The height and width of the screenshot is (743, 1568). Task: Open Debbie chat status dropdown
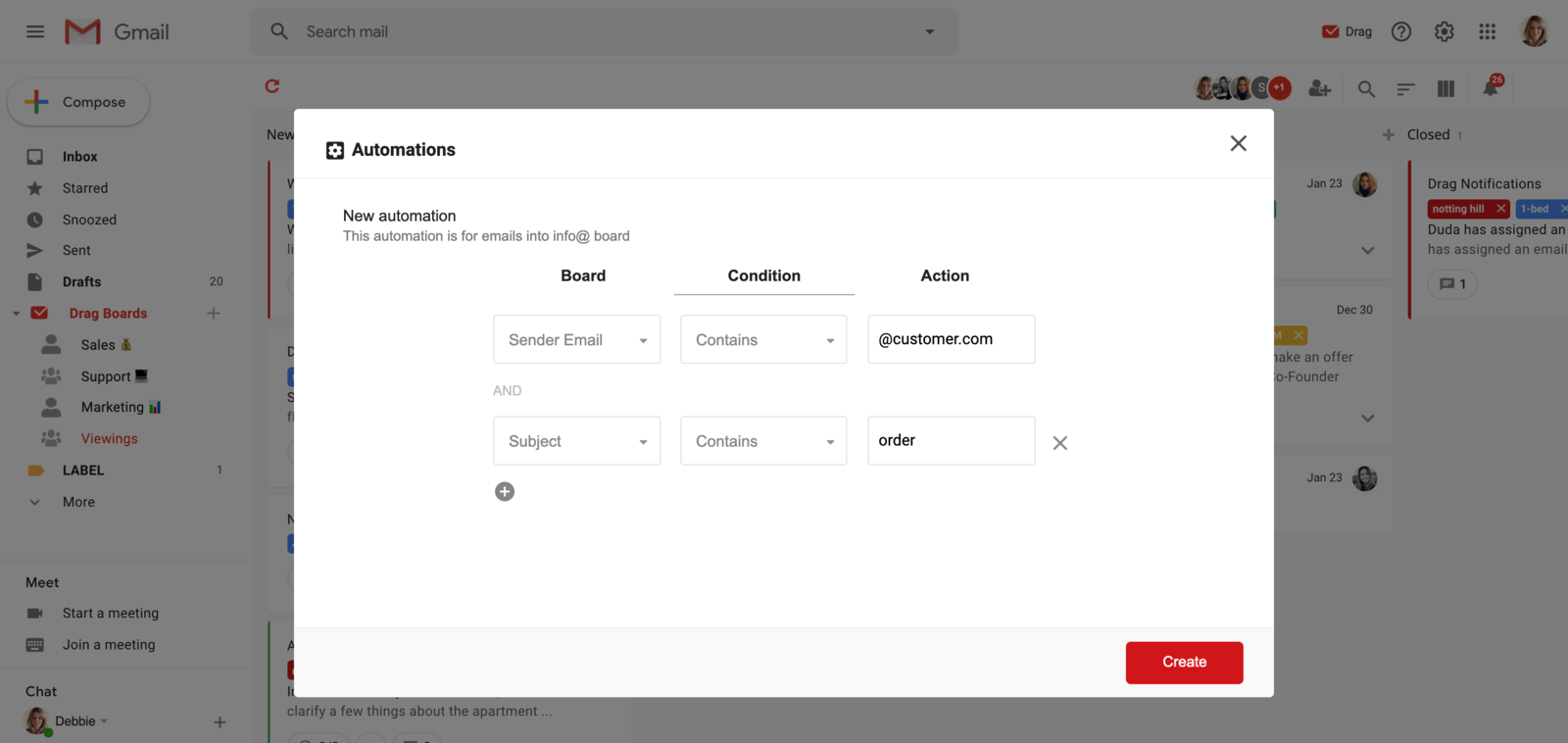(104, 721)
